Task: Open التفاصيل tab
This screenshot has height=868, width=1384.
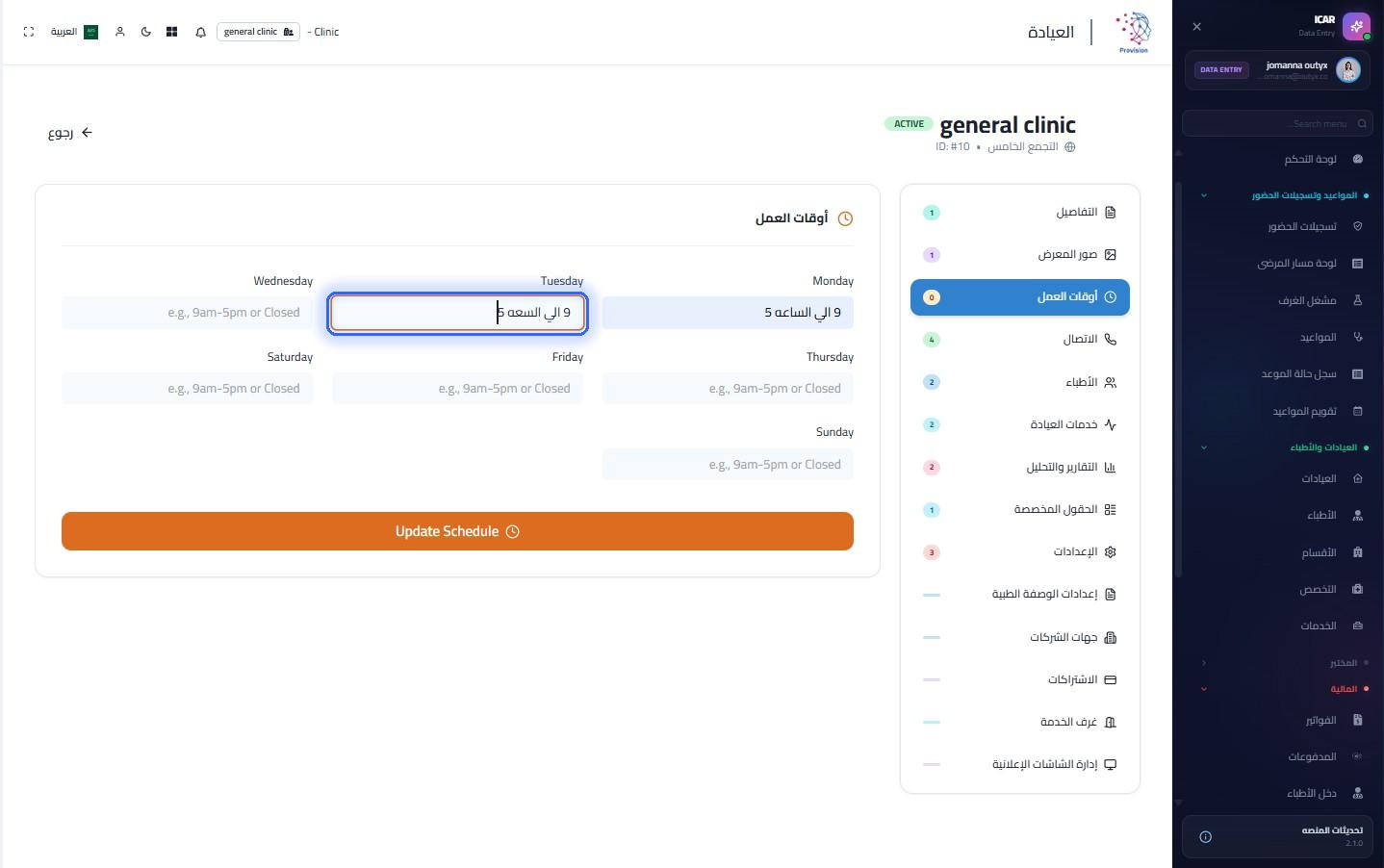Action: point(1020,212)
